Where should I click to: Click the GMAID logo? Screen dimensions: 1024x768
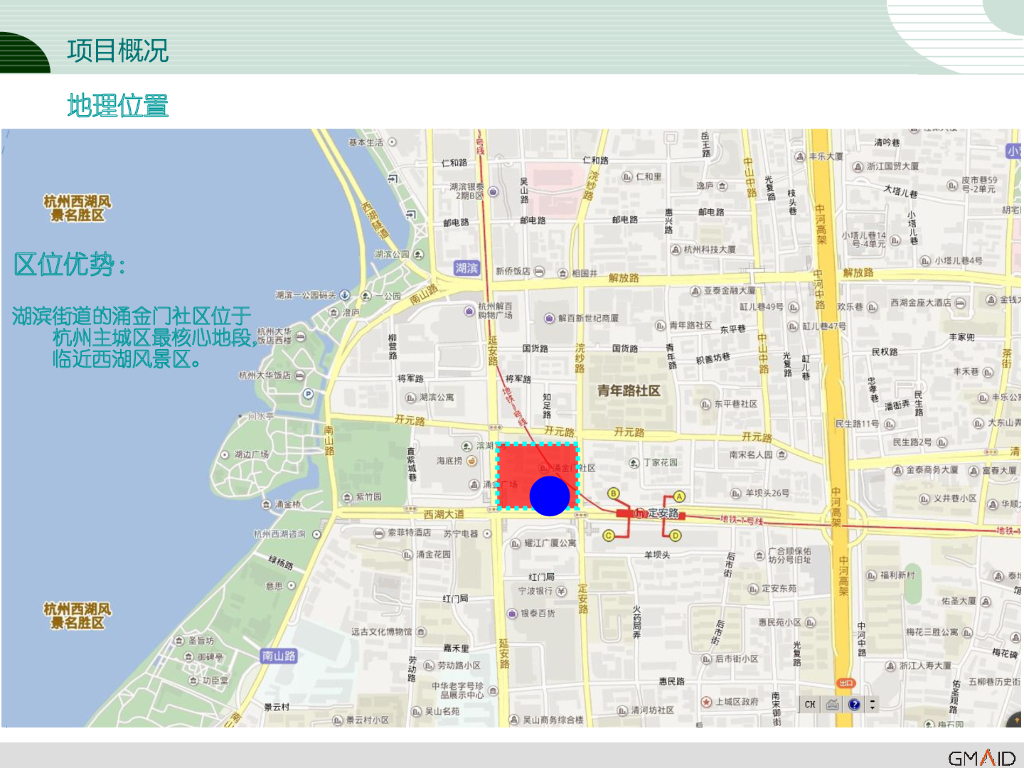982,758
